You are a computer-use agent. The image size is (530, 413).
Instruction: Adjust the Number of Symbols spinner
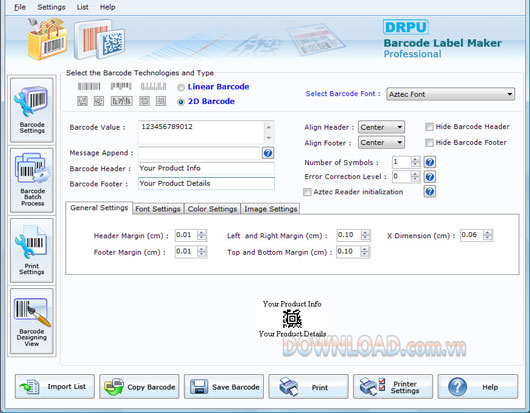pos(415,162)
